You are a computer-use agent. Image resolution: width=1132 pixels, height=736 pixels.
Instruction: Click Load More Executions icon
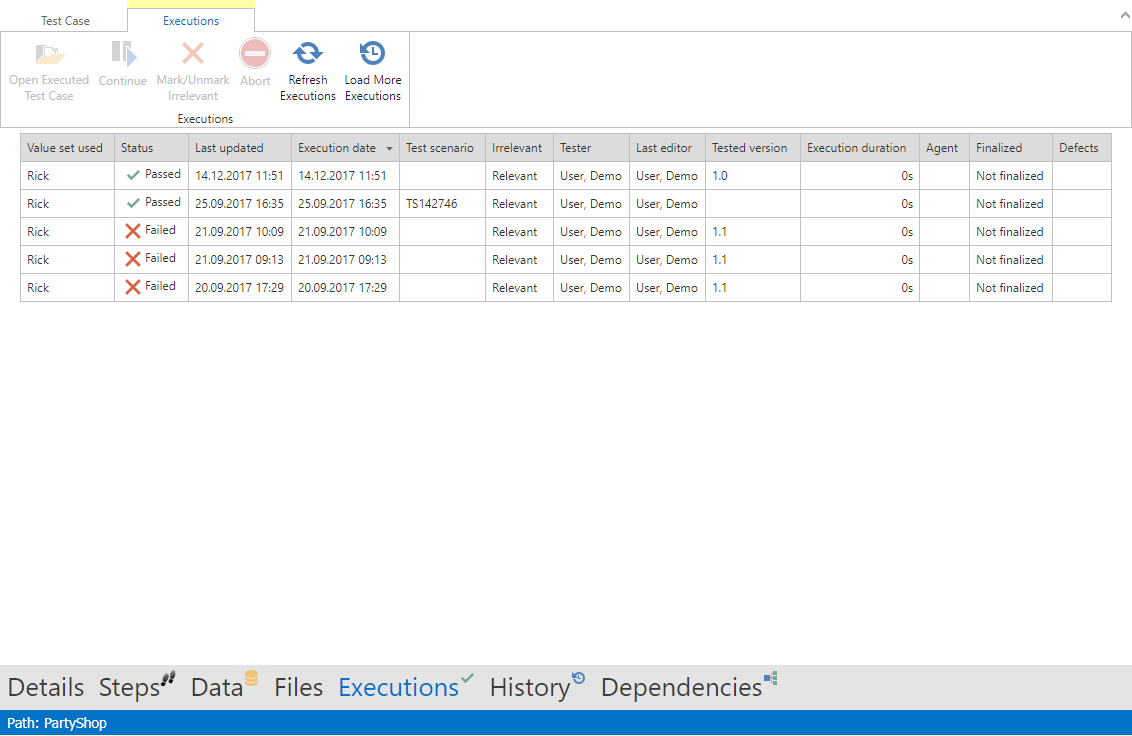click(x=372, y=54)
